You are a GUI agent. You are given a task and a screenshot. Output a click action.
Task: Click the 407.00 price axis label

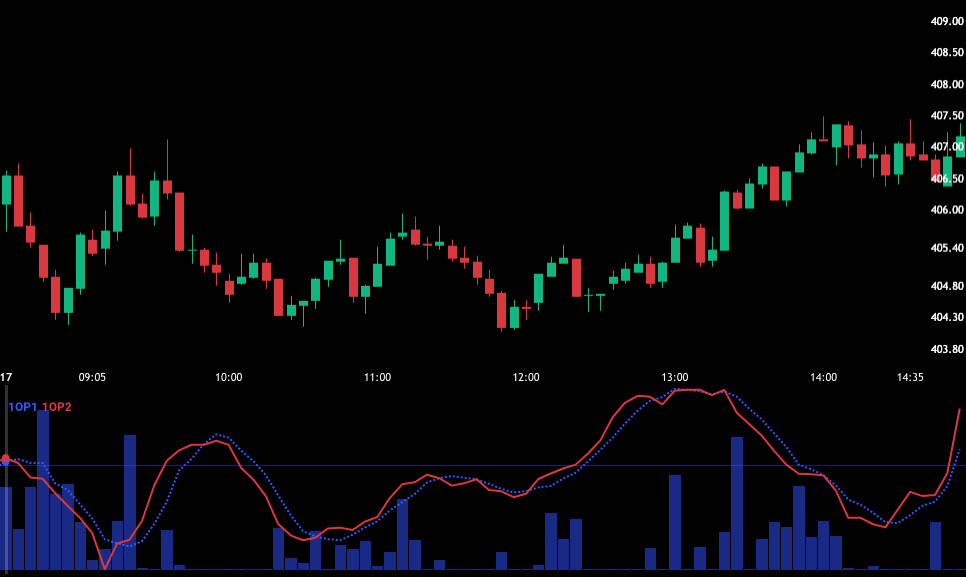pos(946,147)
